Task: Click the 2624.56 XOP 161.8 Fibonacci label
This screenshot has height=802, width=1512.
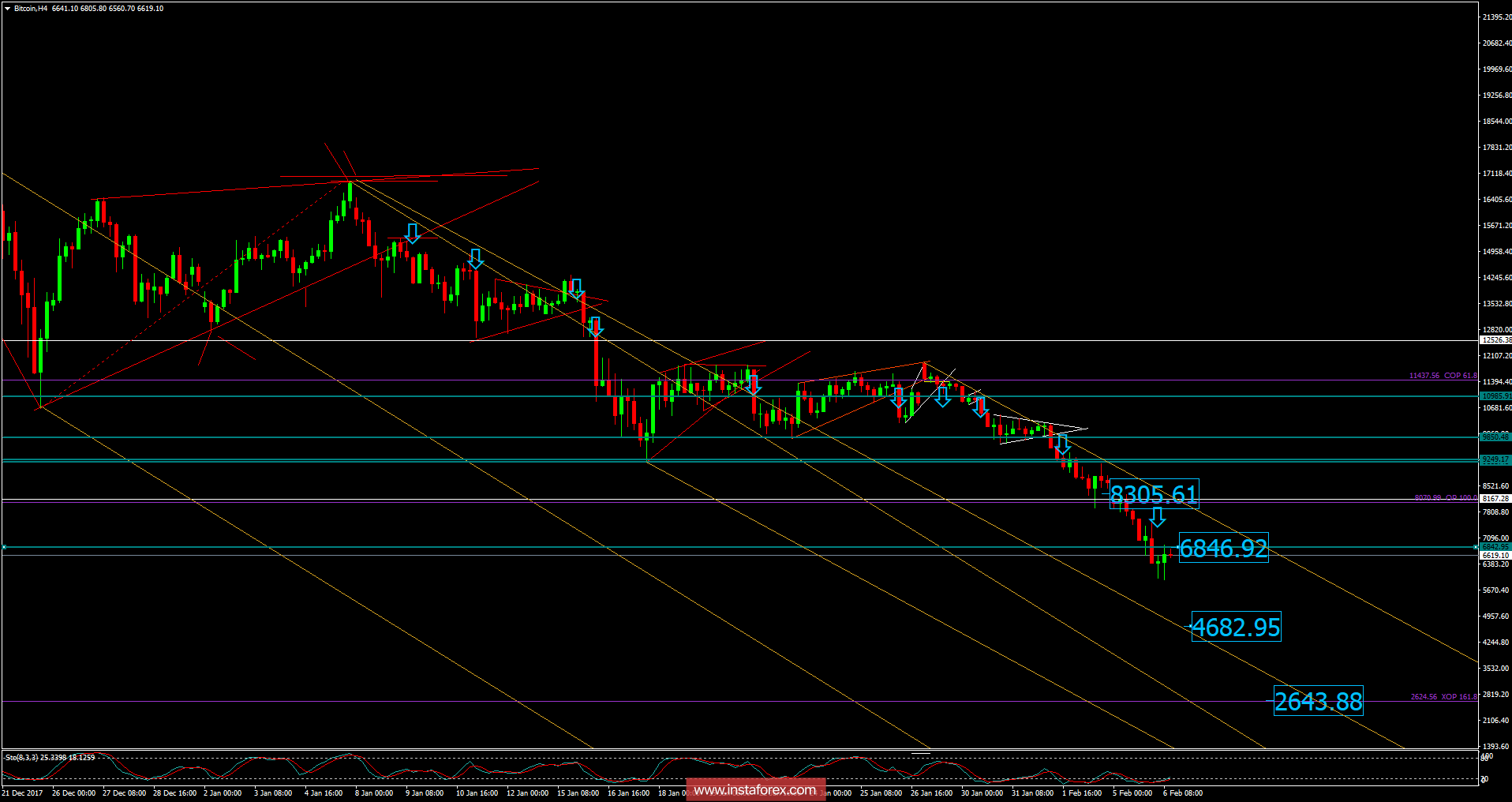Action: tap(1443, 697)
